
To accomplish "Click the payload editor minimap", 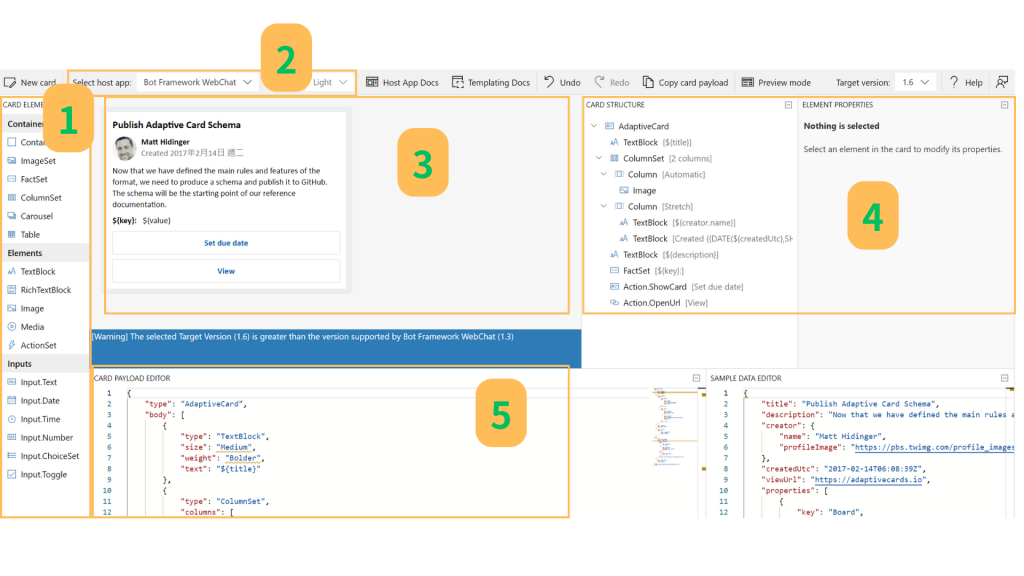I will click(x=673, y=428).
